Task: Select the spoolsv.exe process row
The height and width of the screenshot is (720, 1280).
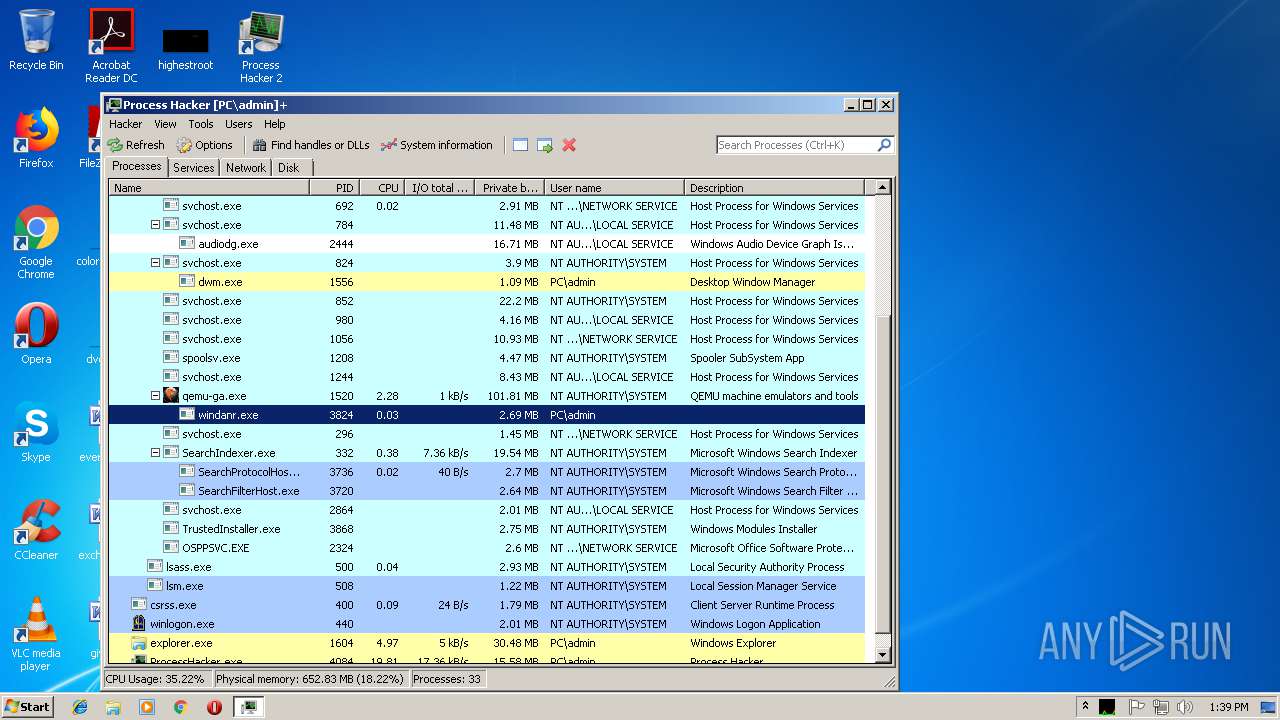Action: [x=487, y=358]
